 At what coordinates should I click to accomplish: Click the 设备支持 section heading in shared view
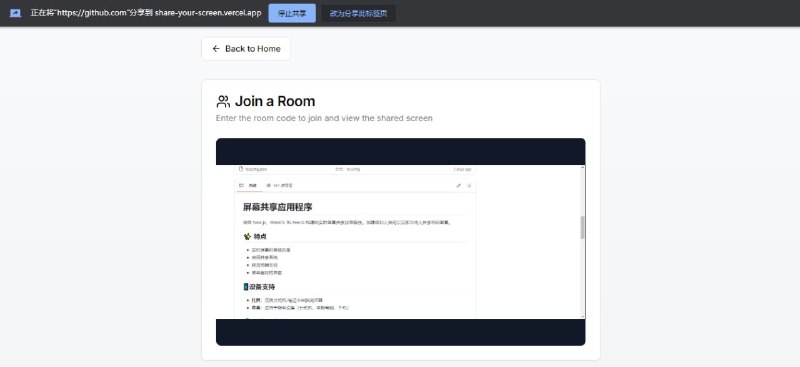click(x=260, y=287)
